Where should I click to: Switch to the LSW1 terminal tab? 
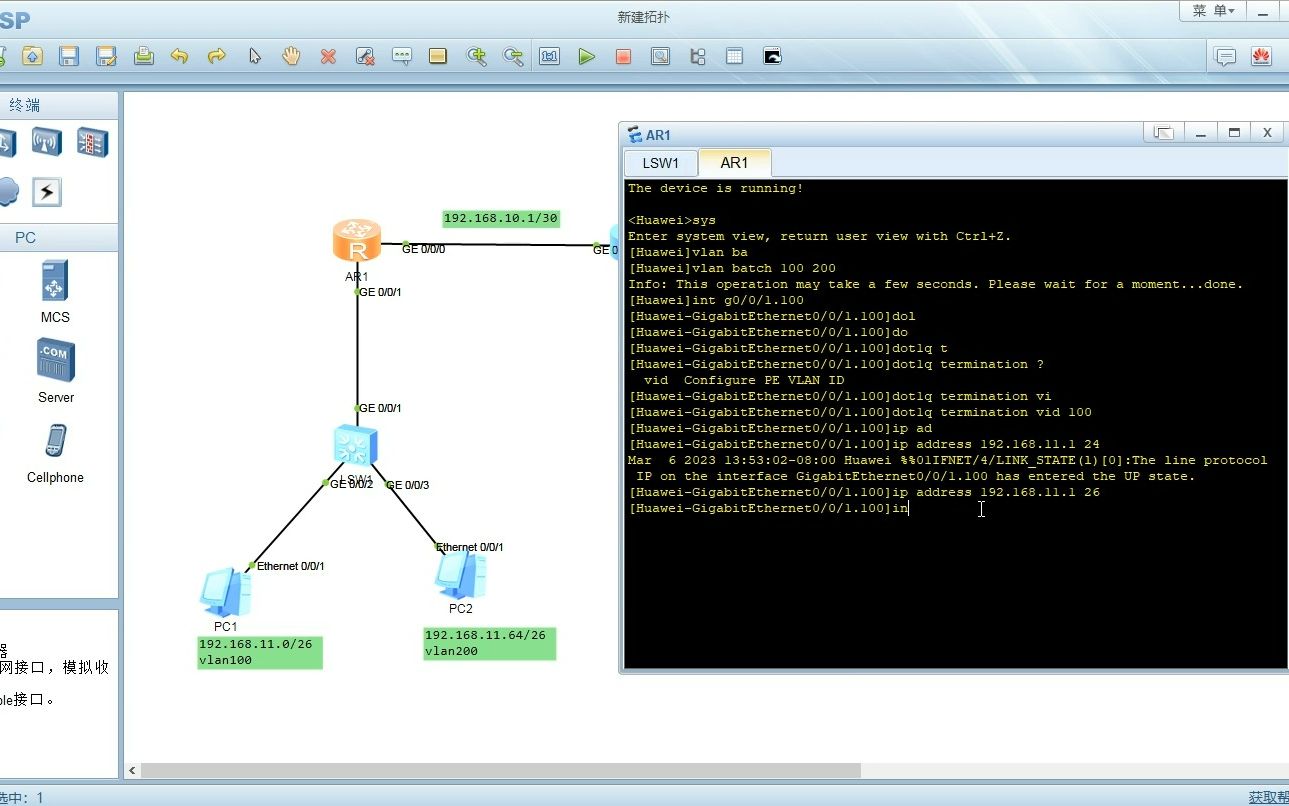click(660, 163)
